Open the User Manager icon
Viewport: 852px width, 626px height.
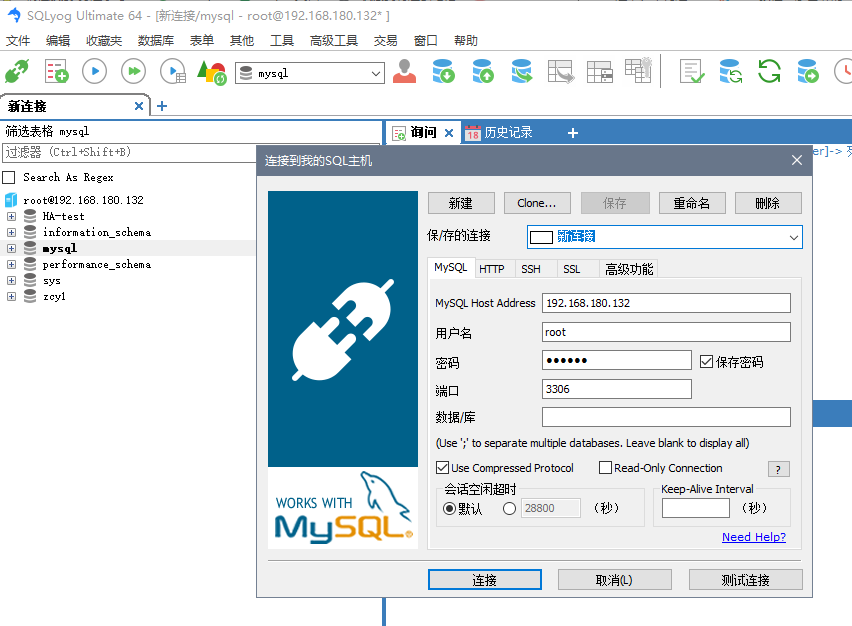pos(404,71)
